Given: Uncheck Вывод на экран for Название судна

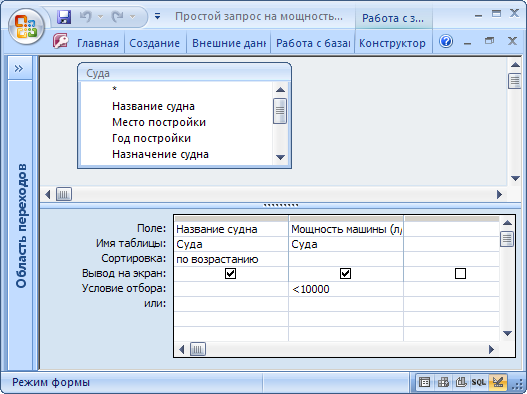Looking at the screenshot, I should [231, 274].
